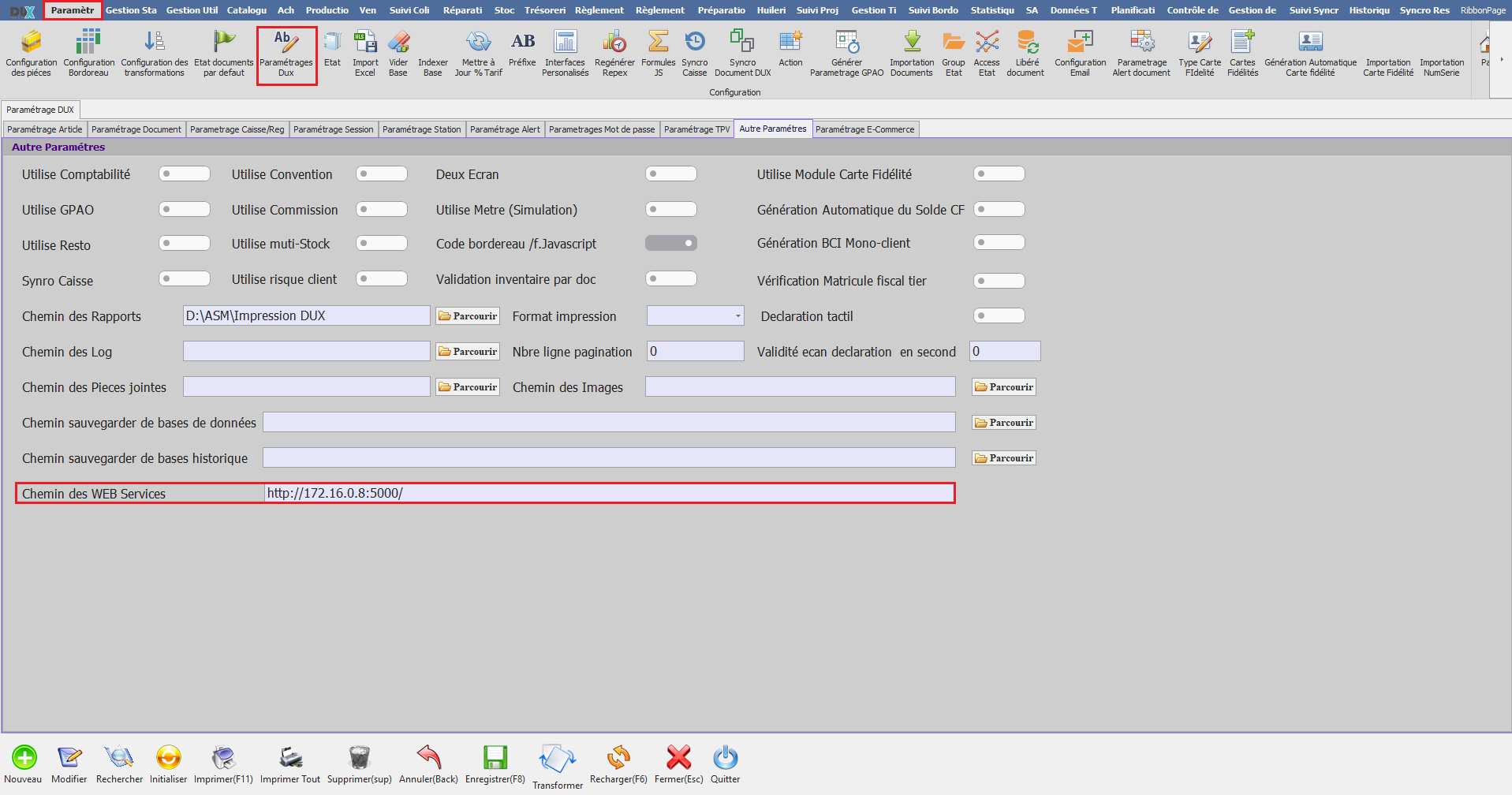Image resolution: width=1512 pixels, height=795 pixels.
Task: Activate Utilise Module Carte Fidélité
Action: click(999, 174)
